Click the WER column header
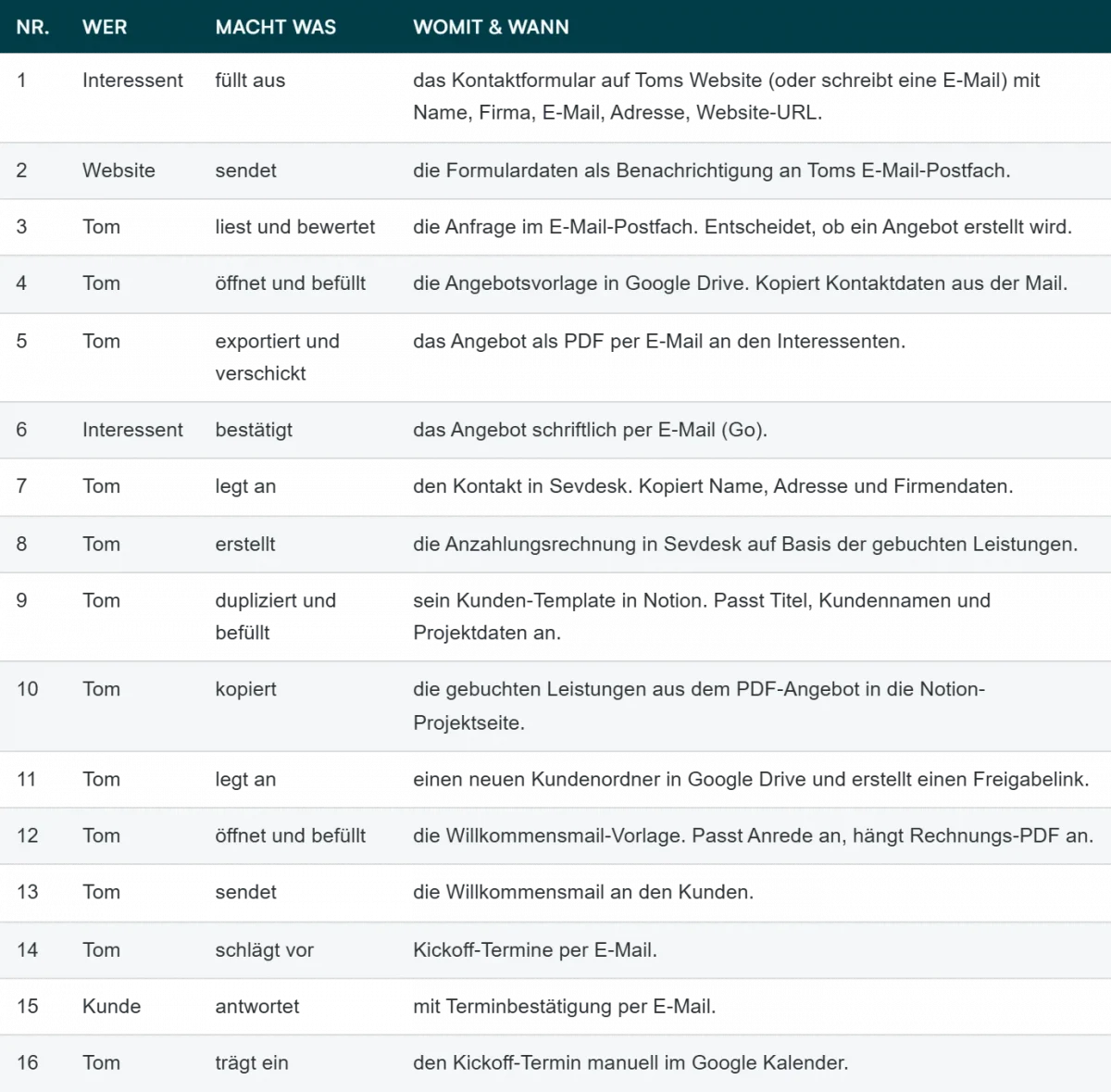This screenshot has width=1111, height=1092. pos(105,27)
